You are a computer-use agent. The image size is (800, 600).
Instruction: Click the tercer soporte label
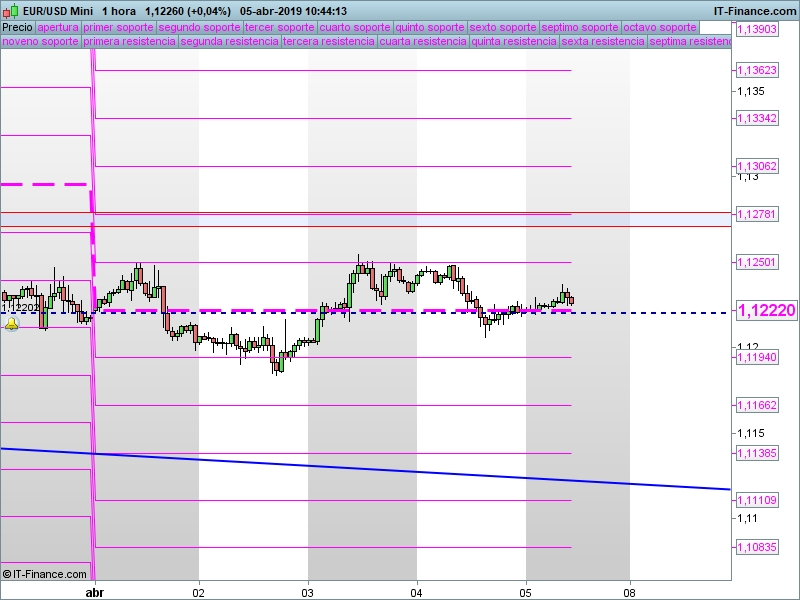(x=280, y=28)
